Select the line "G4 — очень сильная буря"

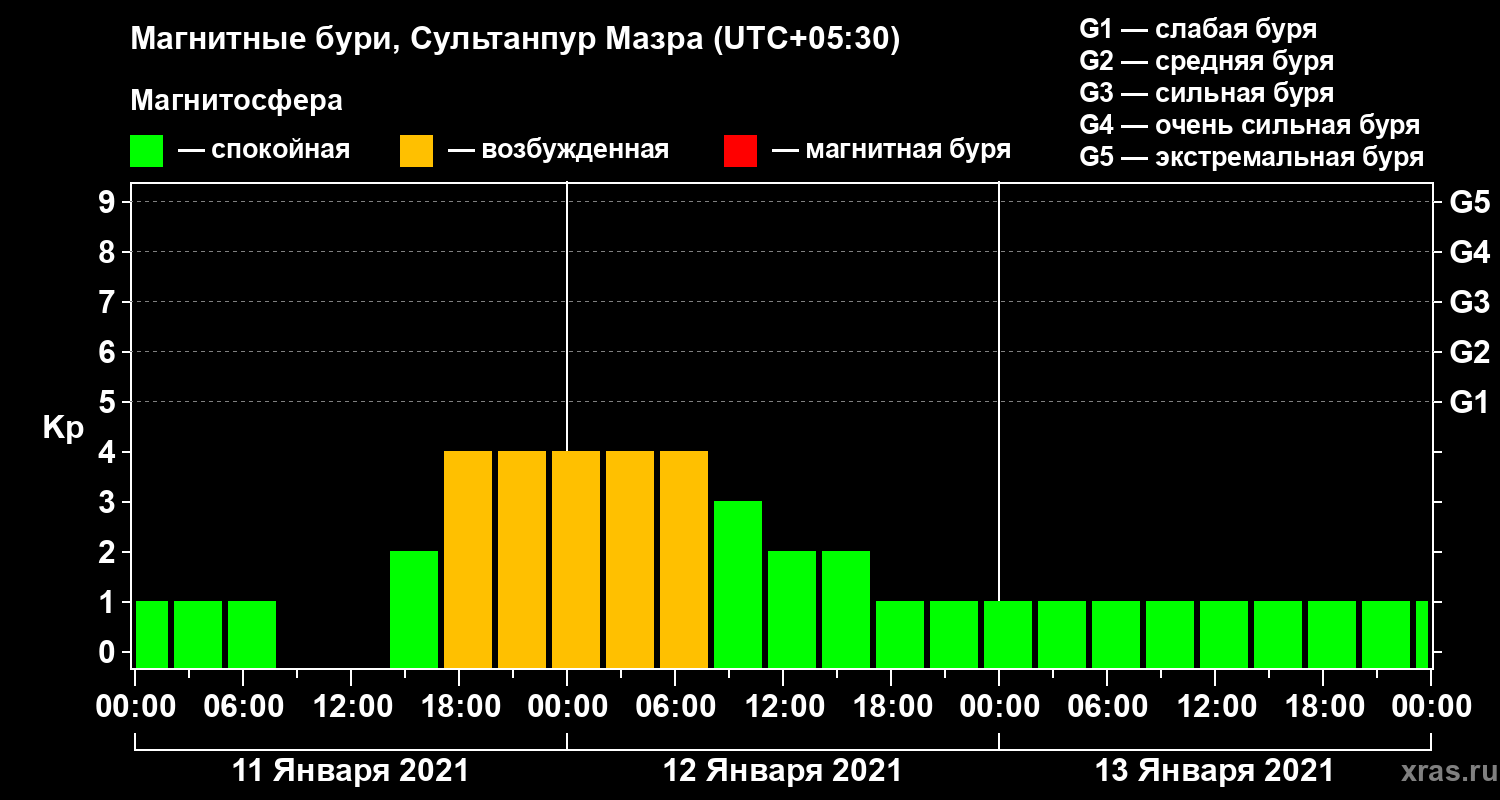pyautogui.click(x=1250, y=125)
